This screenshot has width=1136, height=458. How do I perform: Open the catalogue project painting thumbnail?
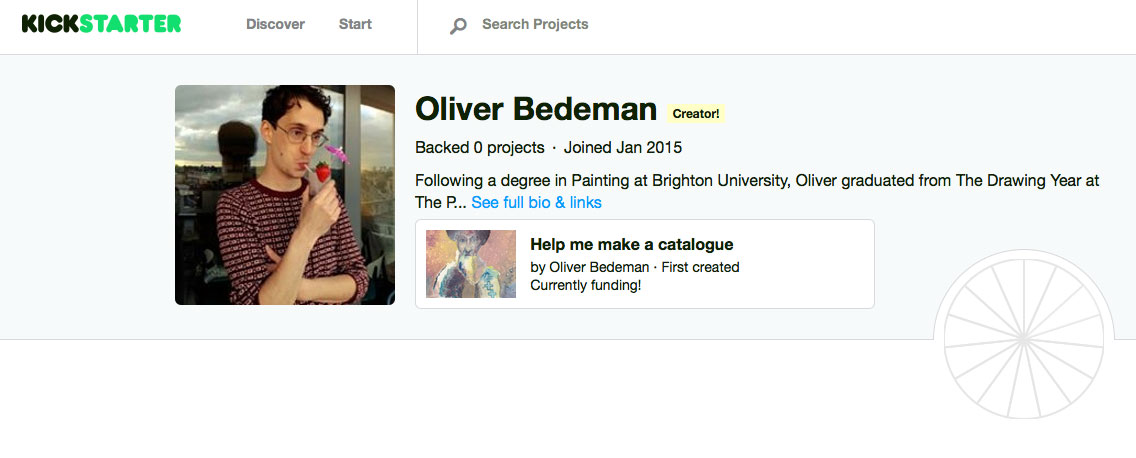[471, 264]
